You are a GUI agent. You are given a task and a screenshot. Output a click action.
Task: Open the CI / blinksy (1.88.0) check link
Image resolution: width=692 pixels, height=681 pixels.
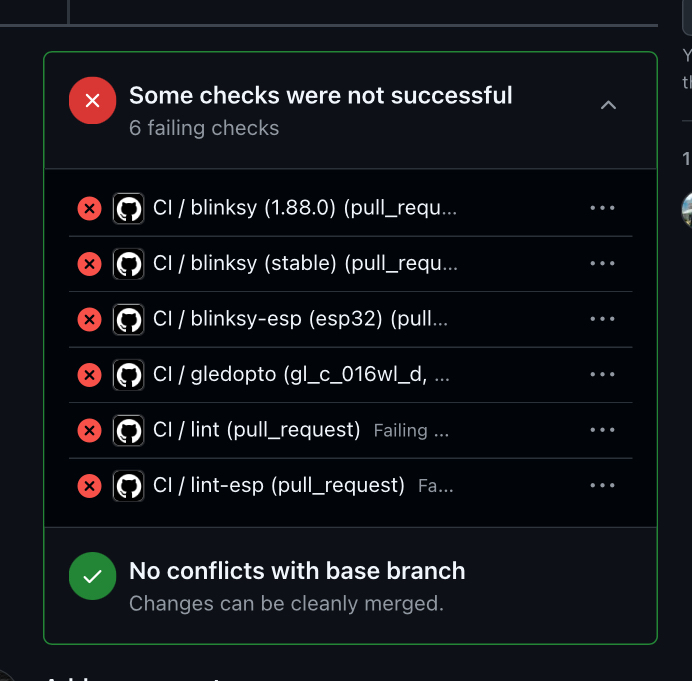(305, 208)
